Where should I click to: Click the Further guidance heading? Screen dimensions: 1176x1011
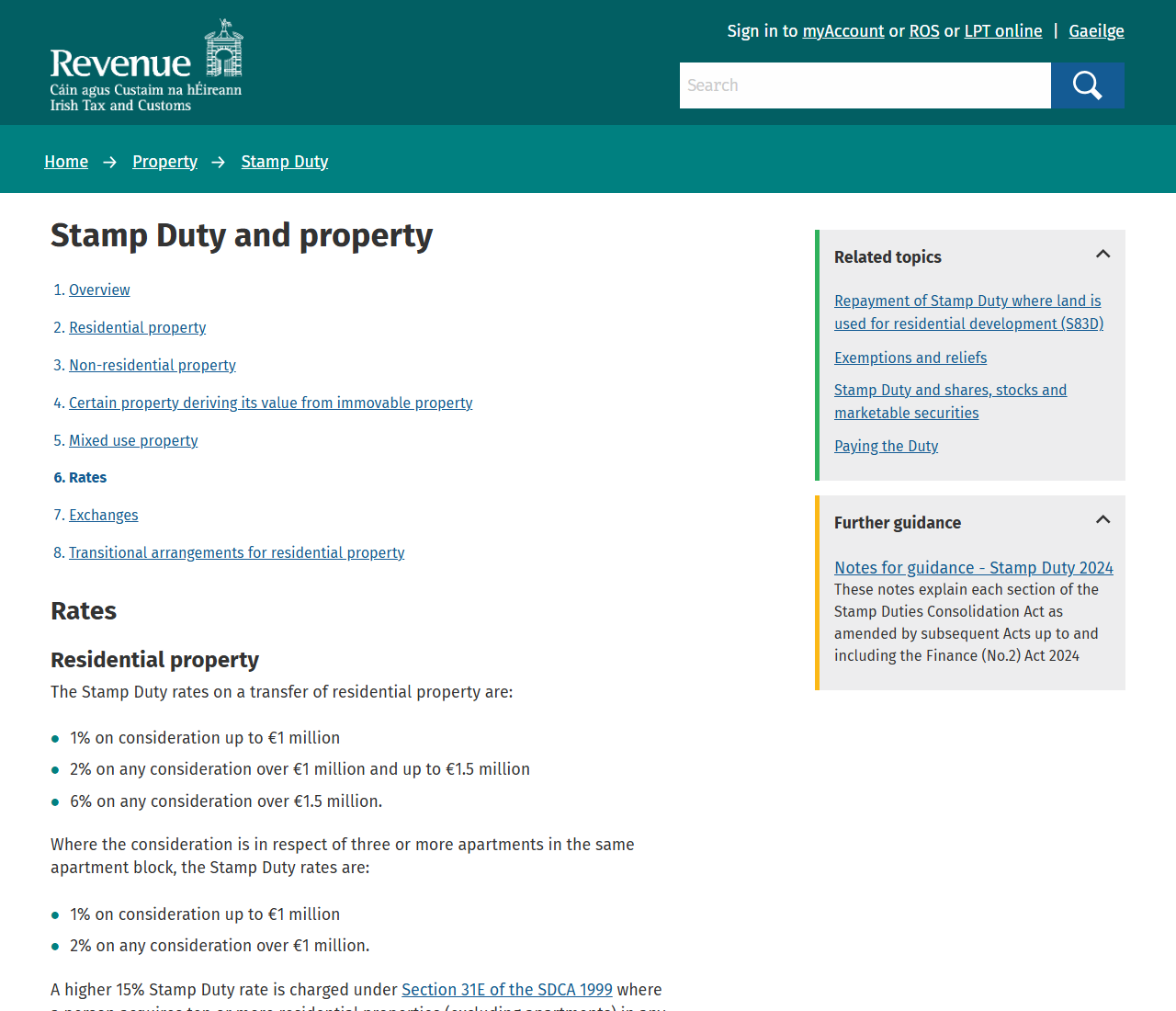coord(898,522)
